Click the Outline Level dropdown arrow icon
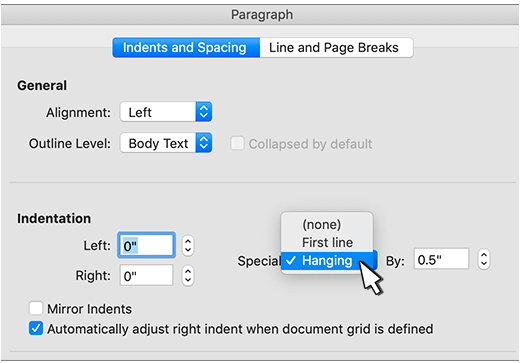522x363 pixels. [203, 143]
